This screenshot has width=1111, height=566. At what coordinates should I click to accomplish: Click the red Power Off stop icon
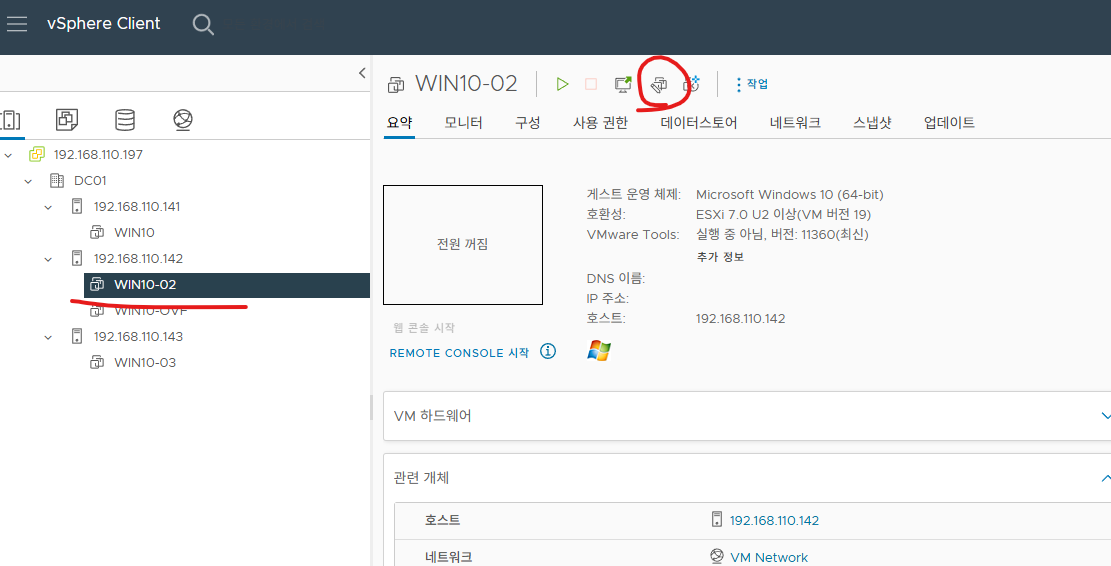click(x=591, y=84)
